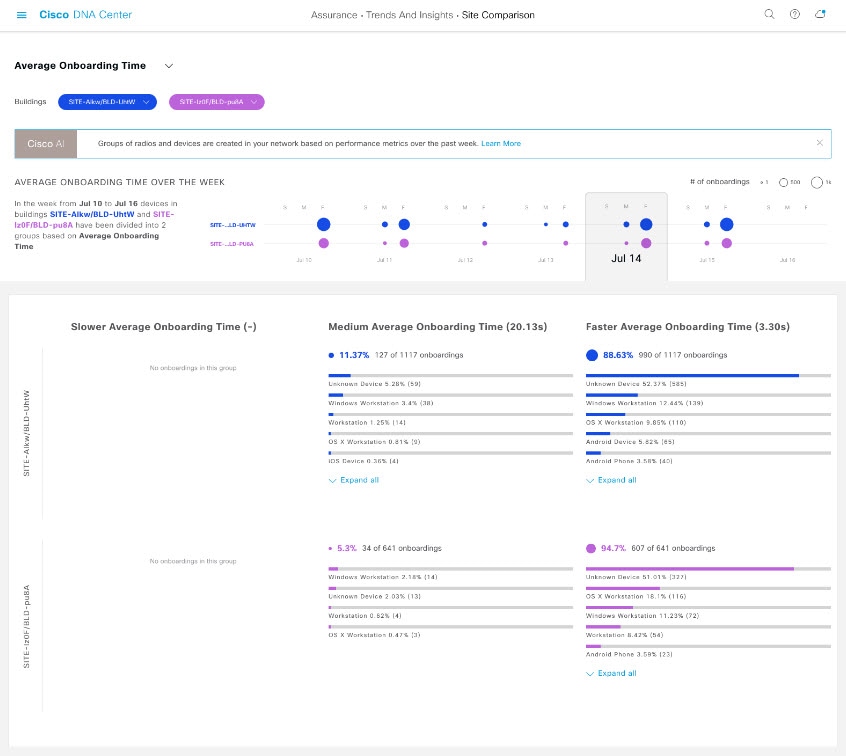
Task: Dismiss the Cisco AI info banner
Action: click(x=819, y=143)
